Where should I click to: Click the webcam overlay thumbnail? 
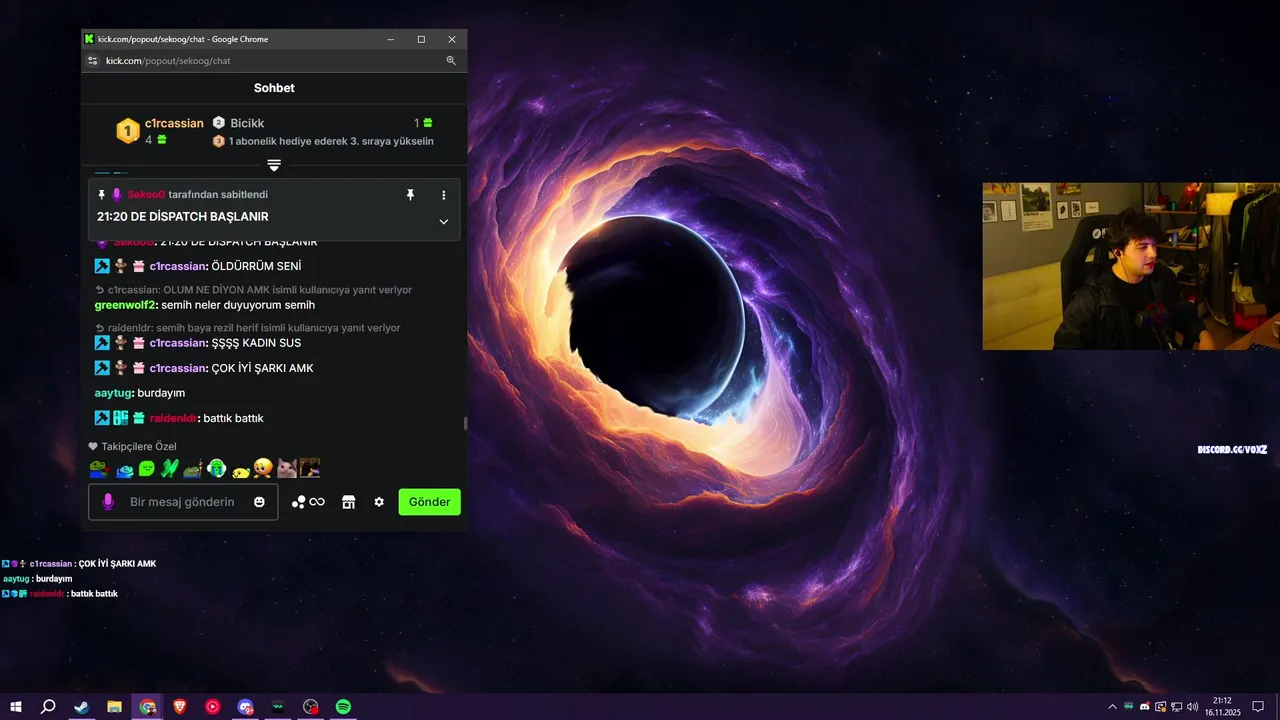[1131, 266]
